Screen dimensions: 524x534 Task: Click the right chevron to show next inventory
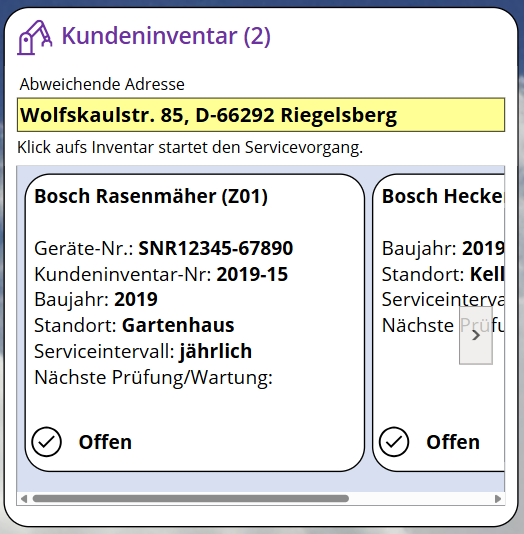point(476,335)
